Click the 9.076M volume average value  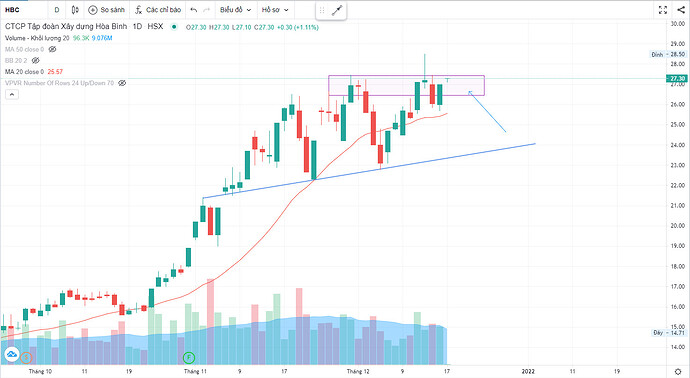point(102,38)
